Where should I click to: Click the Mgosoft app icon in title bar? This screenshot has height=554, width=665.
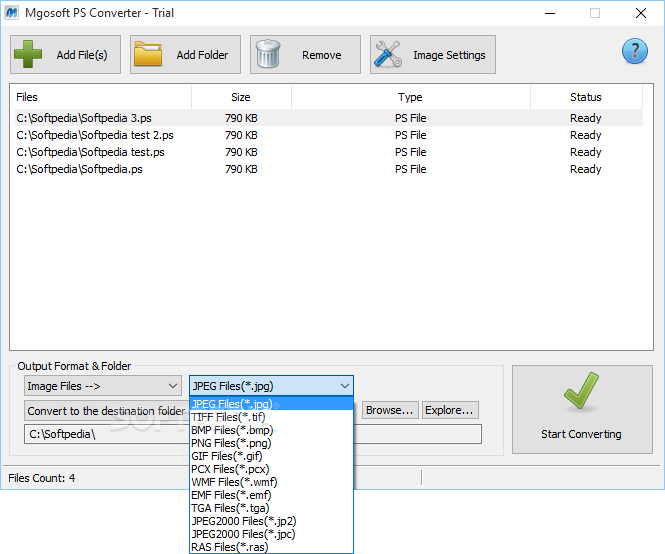point(11,13)
